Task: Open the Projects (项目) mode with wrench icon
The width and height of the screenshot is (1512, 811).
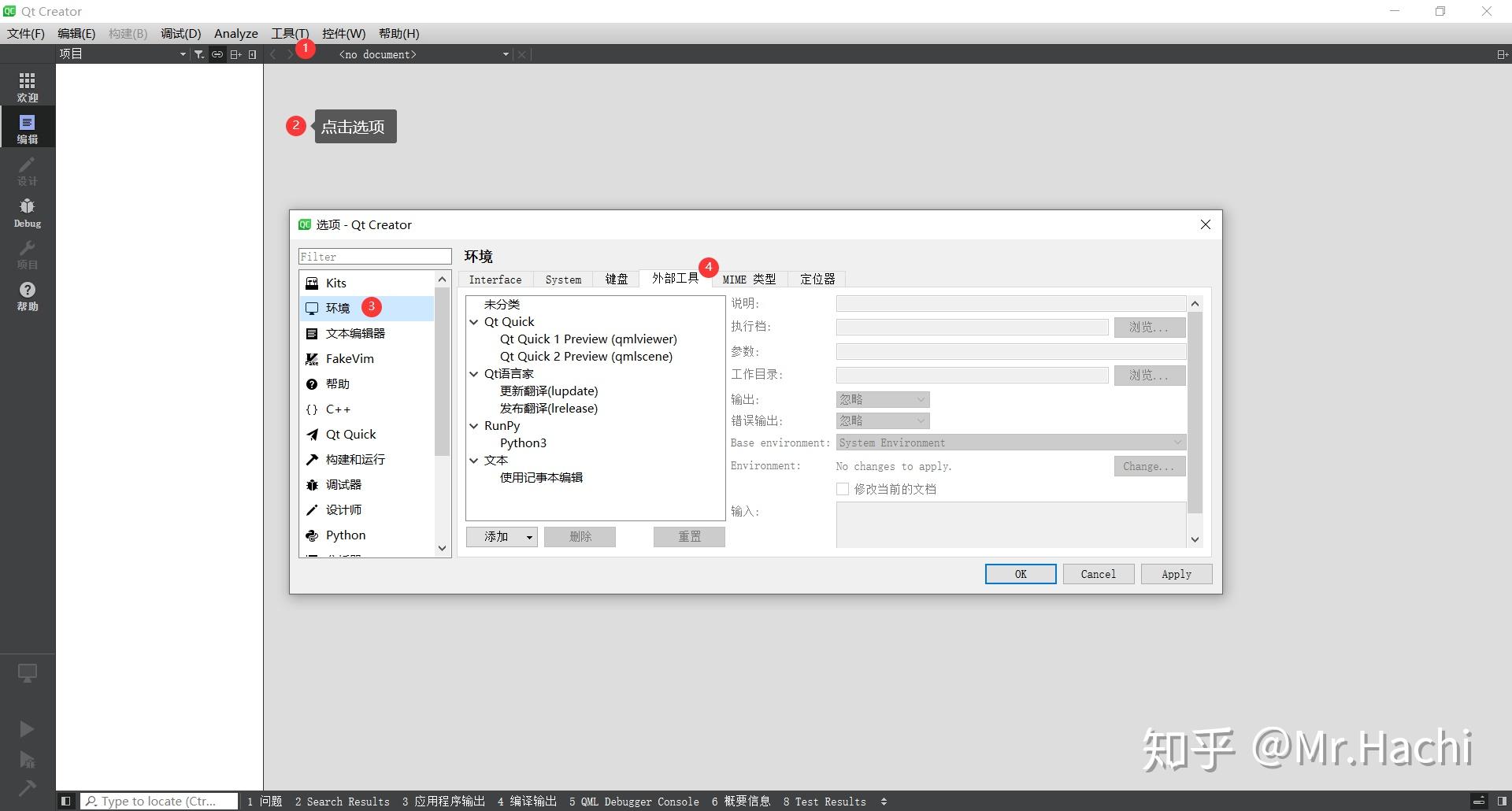Action: (28, 254)
